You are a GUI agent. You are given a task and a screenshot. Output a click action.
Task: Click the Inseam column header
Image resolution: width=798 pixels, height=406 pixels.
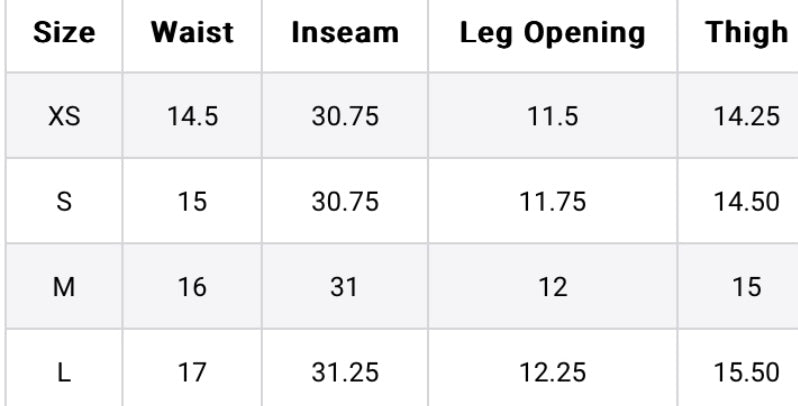(x=345, y=33)
